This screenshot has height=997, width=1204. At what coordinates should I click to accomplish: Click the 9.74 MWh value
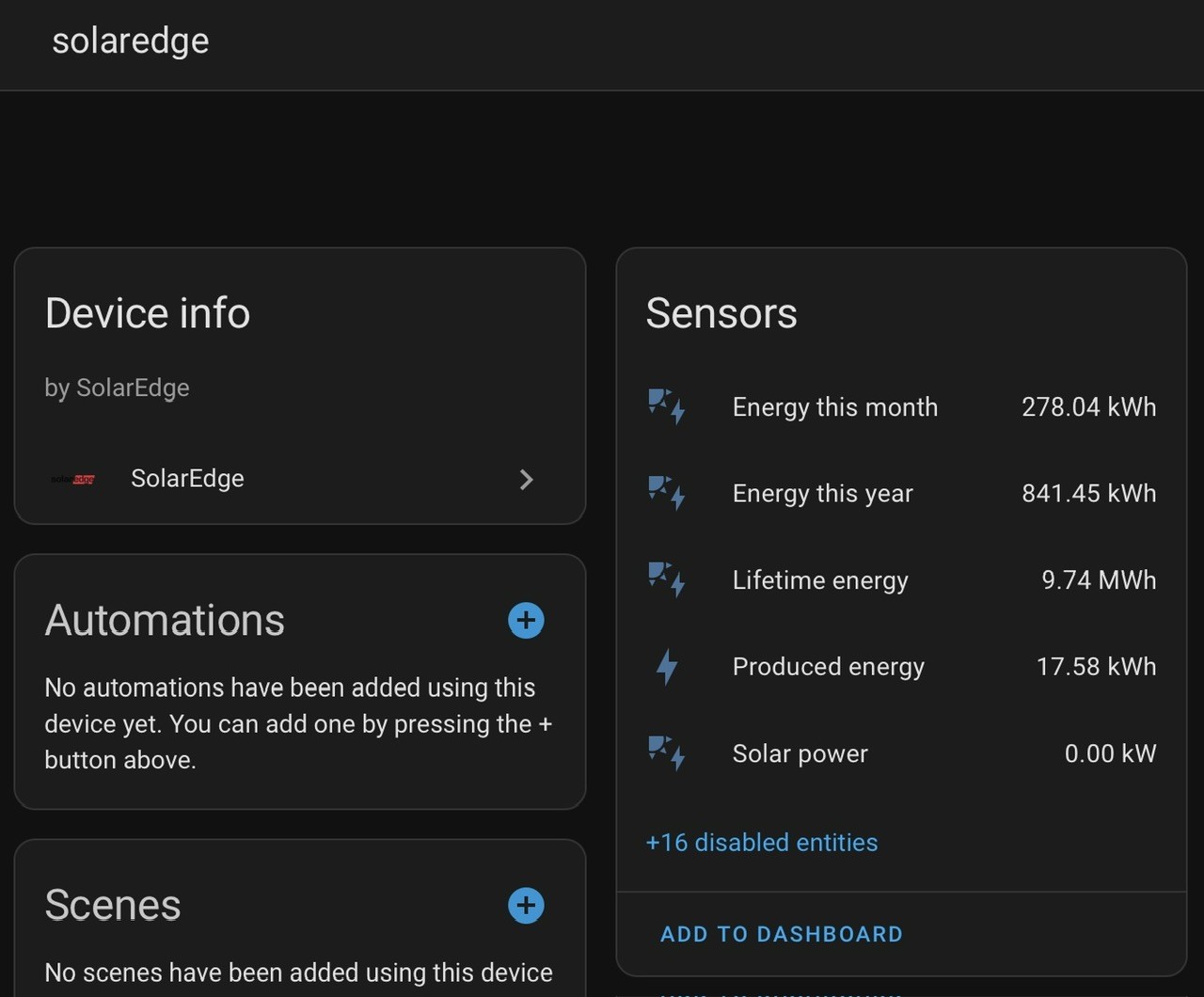point(1099,580)
